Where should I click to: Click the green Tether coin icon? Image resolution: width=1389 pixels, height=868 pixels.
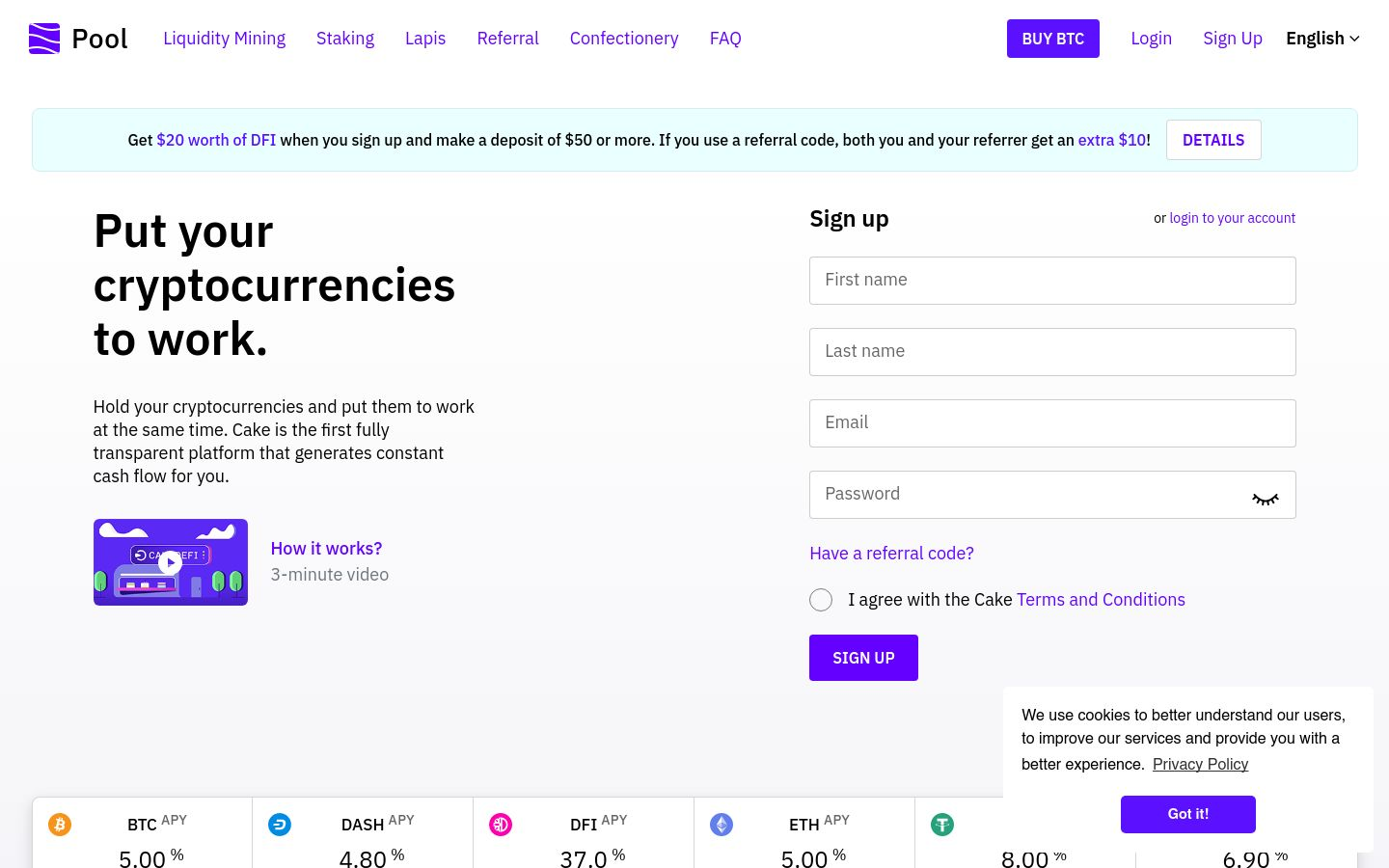[942, 825]
